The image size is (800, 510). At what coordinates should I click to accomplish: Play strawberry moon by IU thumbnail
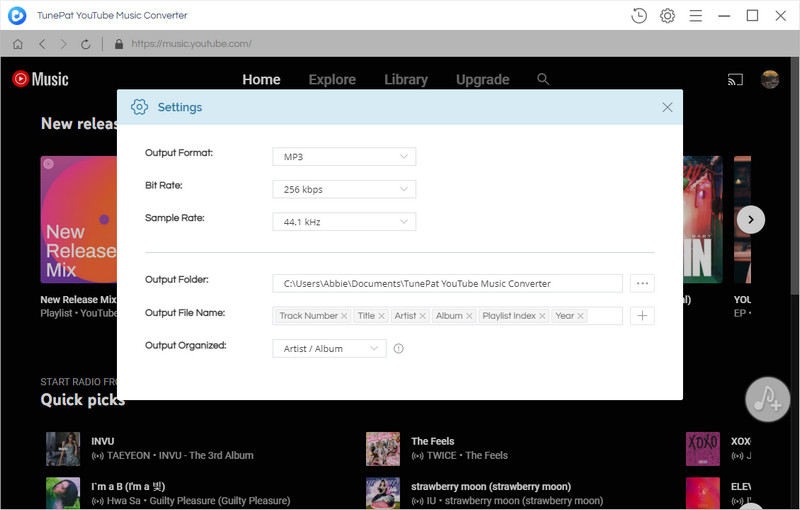383,493
